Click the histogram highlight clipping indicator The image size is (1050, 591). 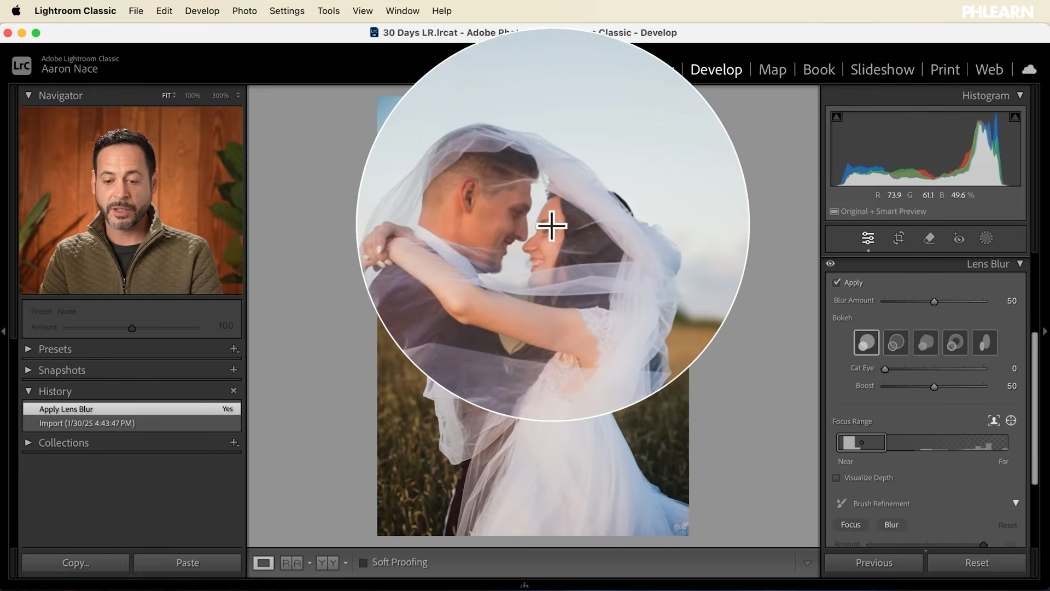click(1015, 117)
